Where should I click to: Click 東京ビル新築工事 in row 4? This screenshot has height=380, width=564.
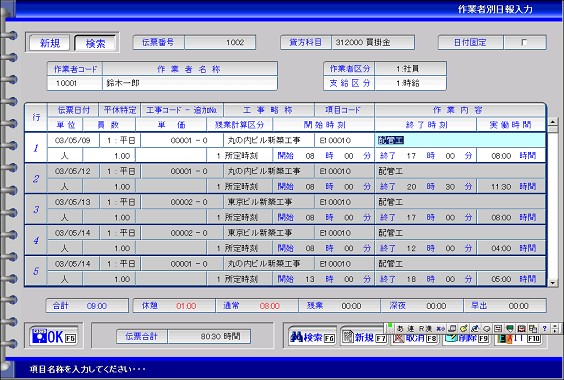269,233
